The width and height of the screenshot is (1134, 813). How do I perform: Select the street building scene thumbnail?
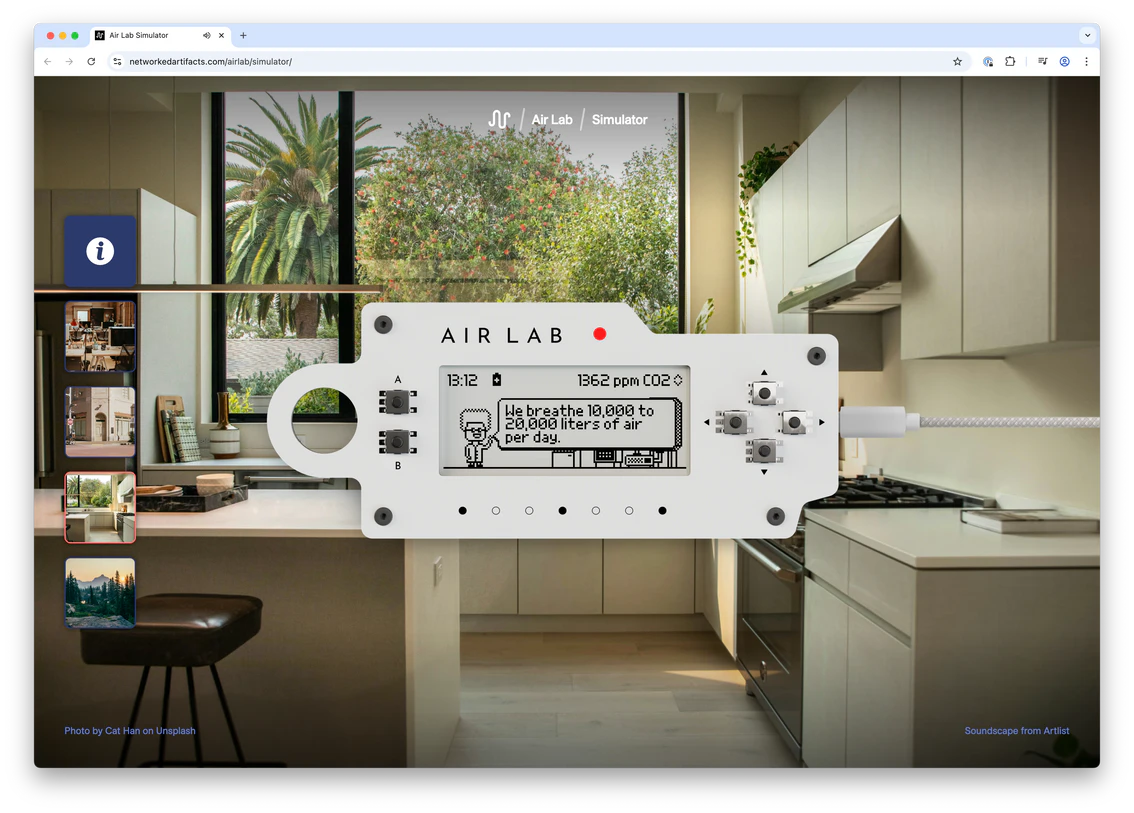point(100,422)
